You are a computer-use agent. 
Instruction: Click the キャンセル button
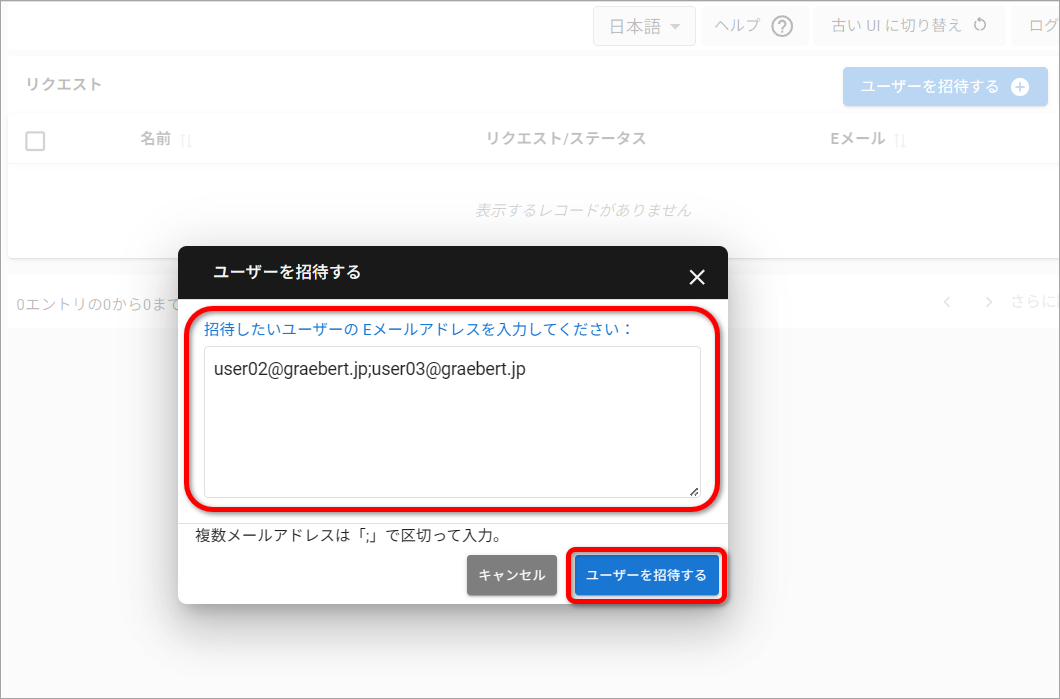[x=512, y=575]
